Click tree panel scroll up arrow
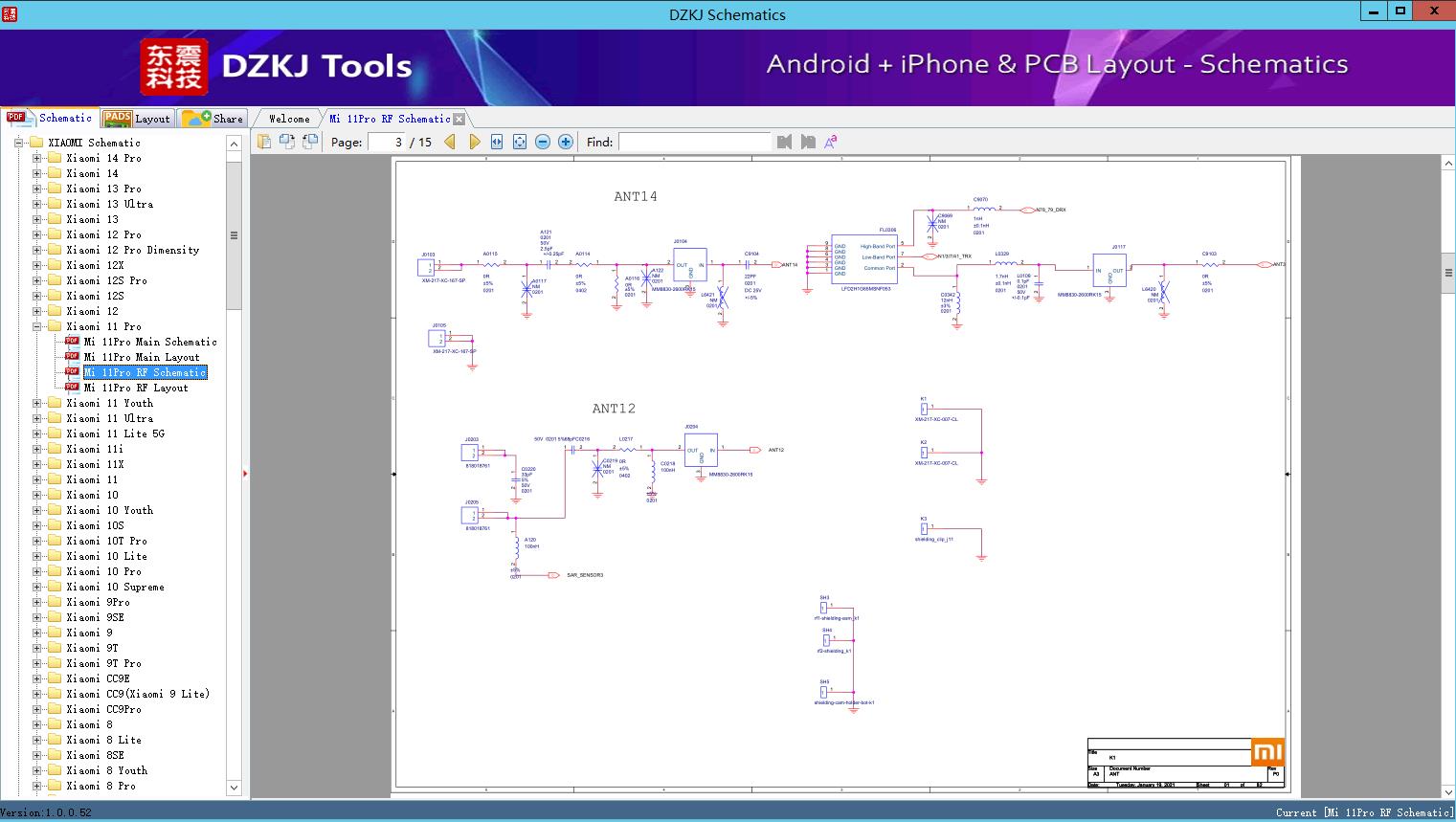 234,144
